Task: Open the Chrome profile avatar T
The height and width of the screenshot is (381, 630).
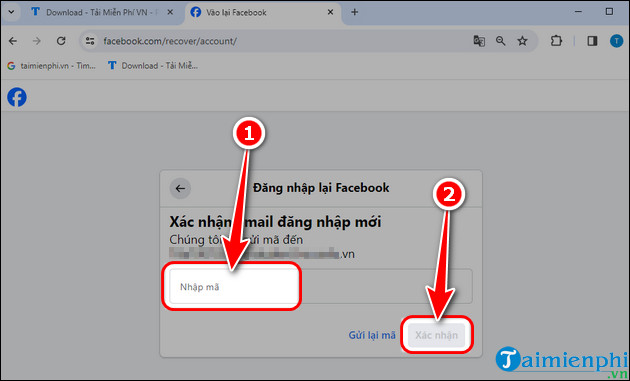Action: coord(616,41)
